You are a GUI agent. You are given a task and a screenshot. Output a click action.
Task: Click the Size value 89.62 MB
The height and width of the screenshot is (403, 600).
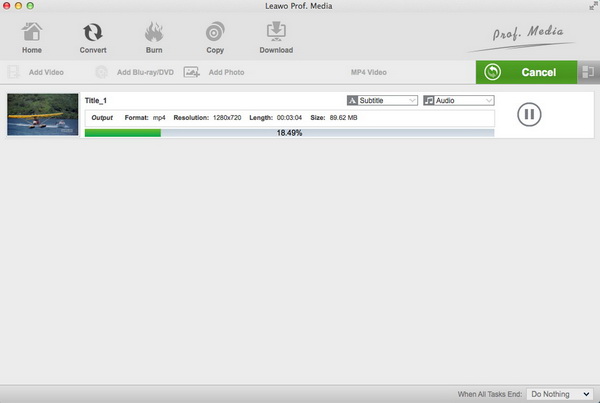click(x=343, y=117)
